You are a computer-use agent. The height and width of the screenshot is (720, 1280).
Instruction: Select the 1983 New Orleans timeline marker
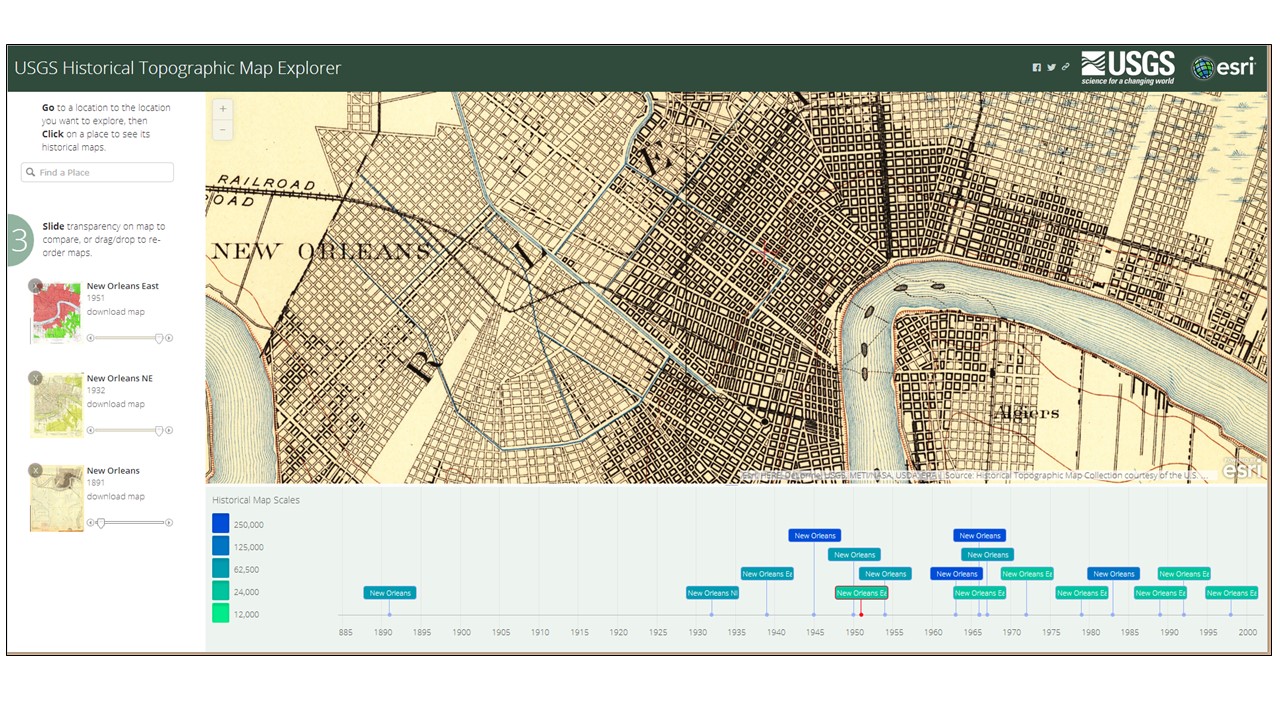pyautogui.click(x=1113, y=574)
